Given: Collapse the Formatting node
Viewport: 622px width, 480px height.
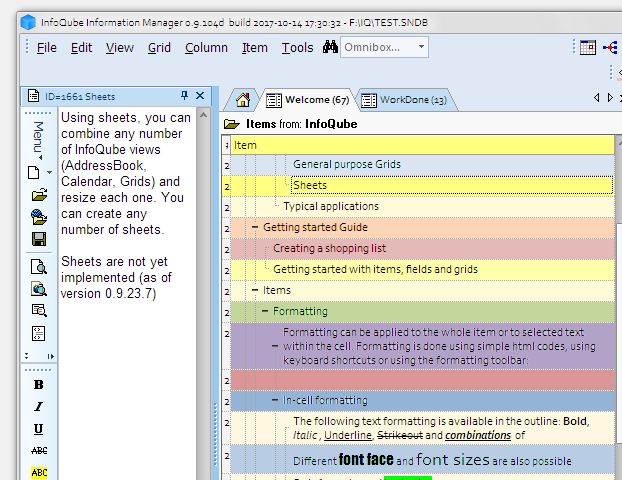Looking at the screenshot, I should (x=265, y=311).
